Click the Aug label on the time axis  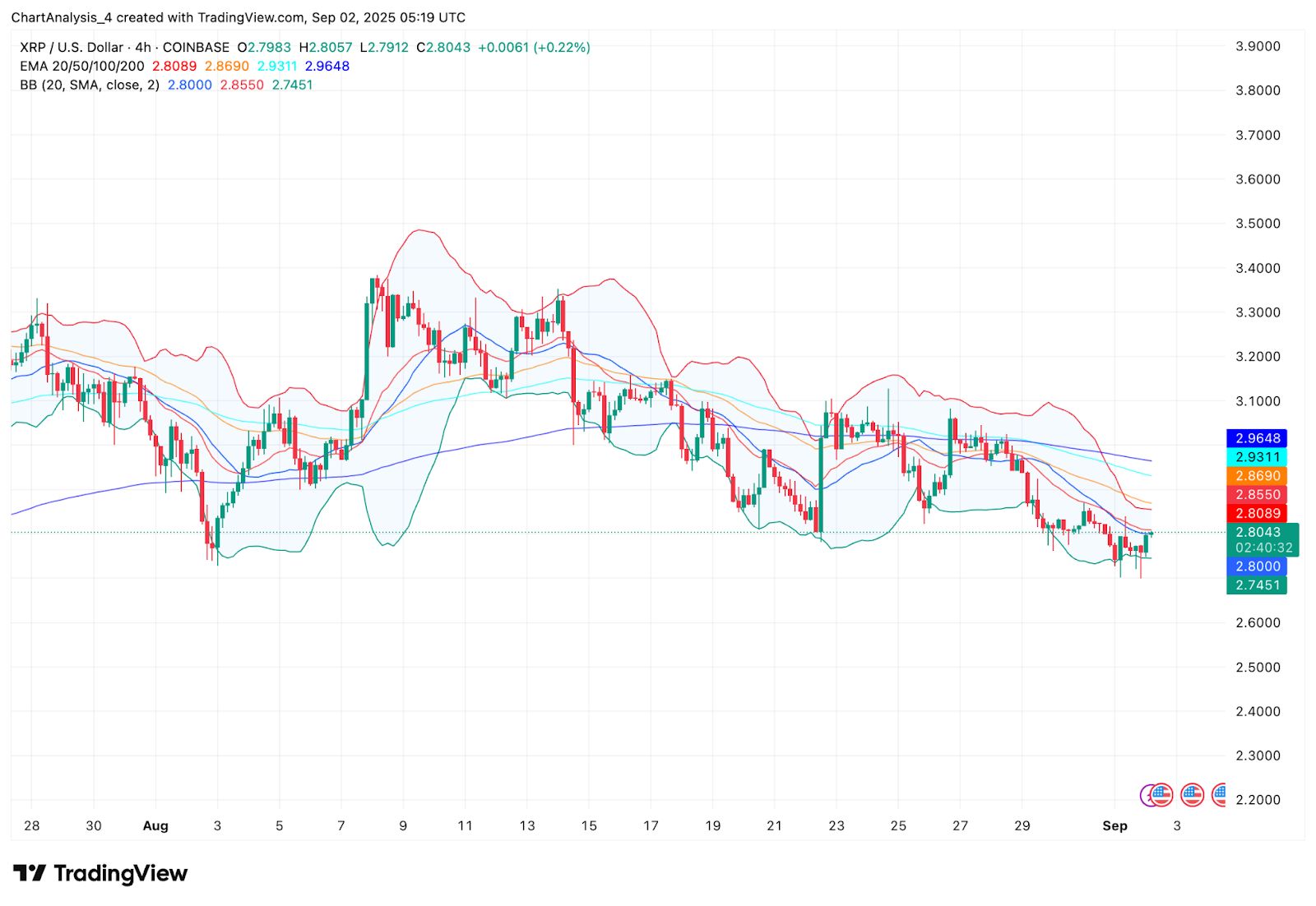coord(155,825)
